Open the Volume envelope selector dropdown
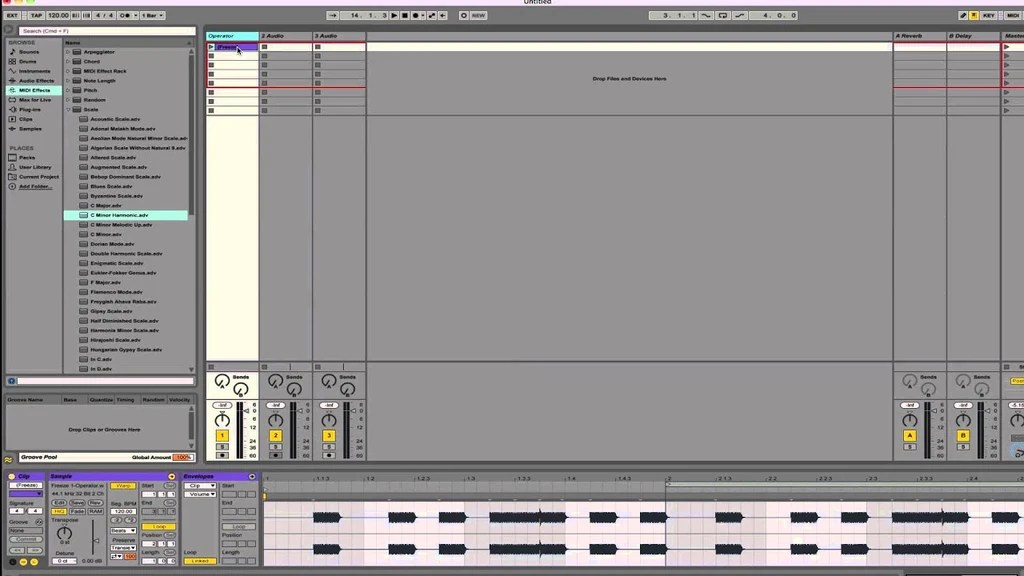 click(201, 494)
